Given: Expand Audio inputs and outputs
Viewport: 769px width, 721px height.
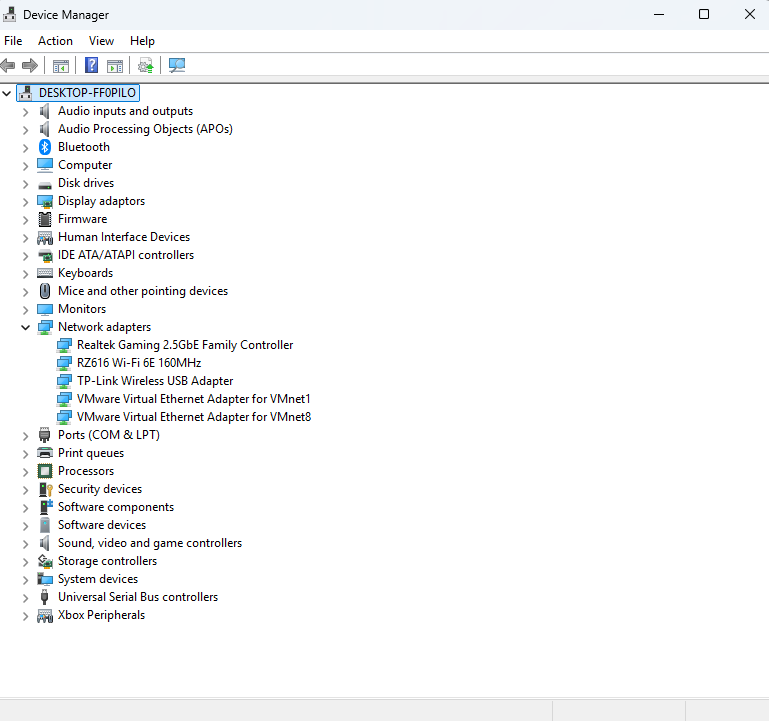Looking at the screenshot, I should click(x=26, y=112).
